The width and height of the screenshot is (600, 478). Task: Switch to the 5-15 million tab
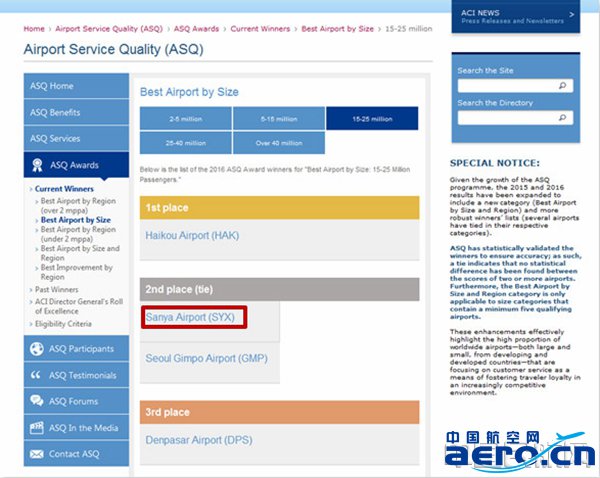[279, 119]
